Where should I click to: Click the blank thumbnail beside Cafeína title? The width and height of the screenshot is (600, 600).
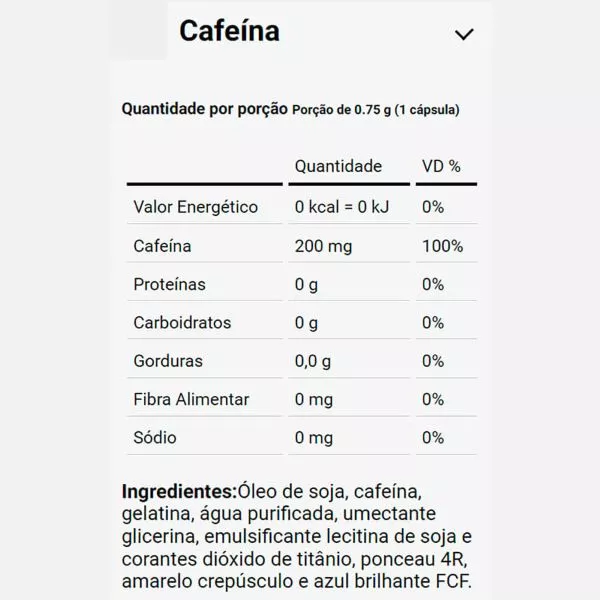(139, 31)
